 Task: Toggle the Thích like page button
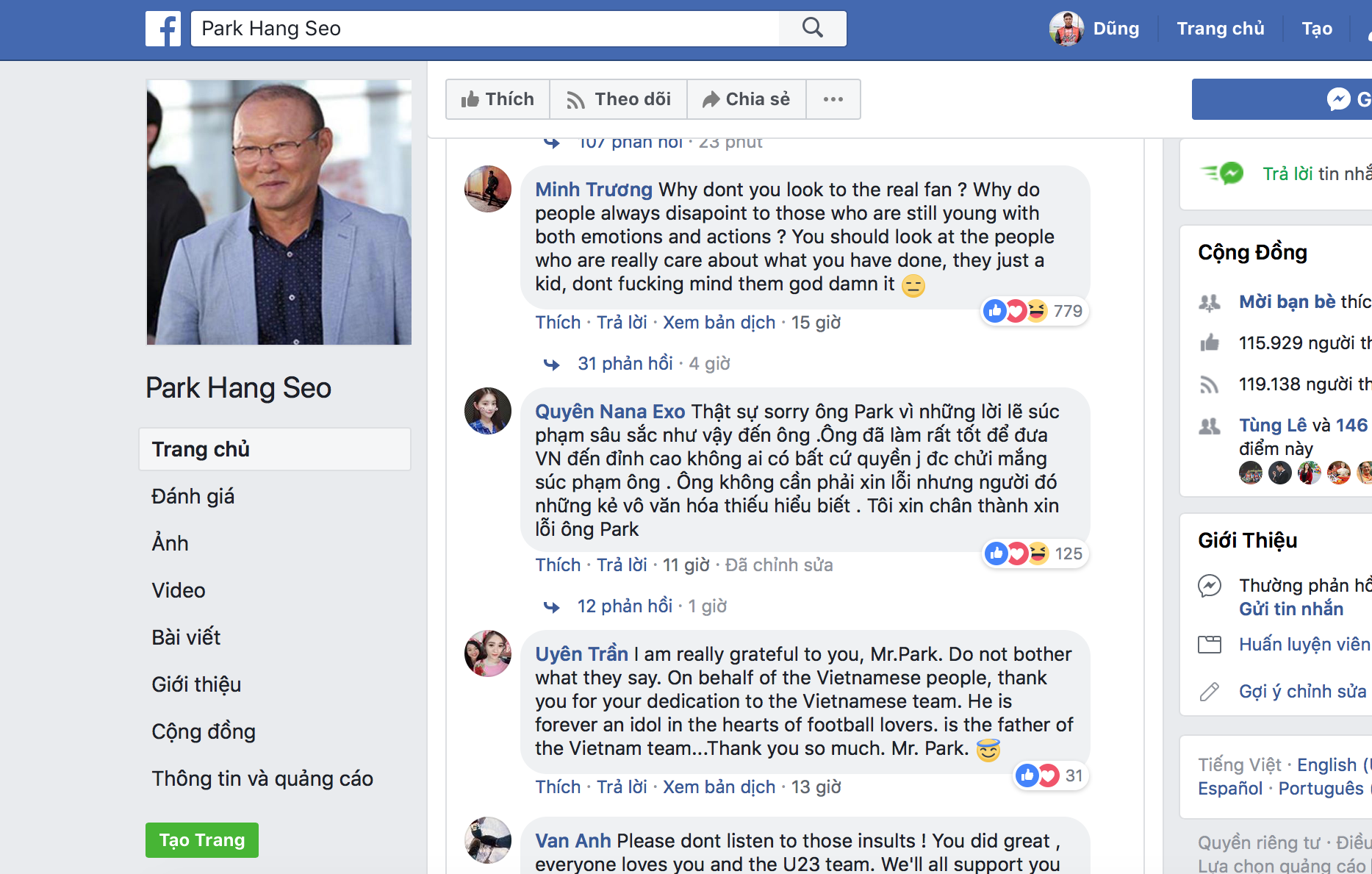(x=498, y=99)
